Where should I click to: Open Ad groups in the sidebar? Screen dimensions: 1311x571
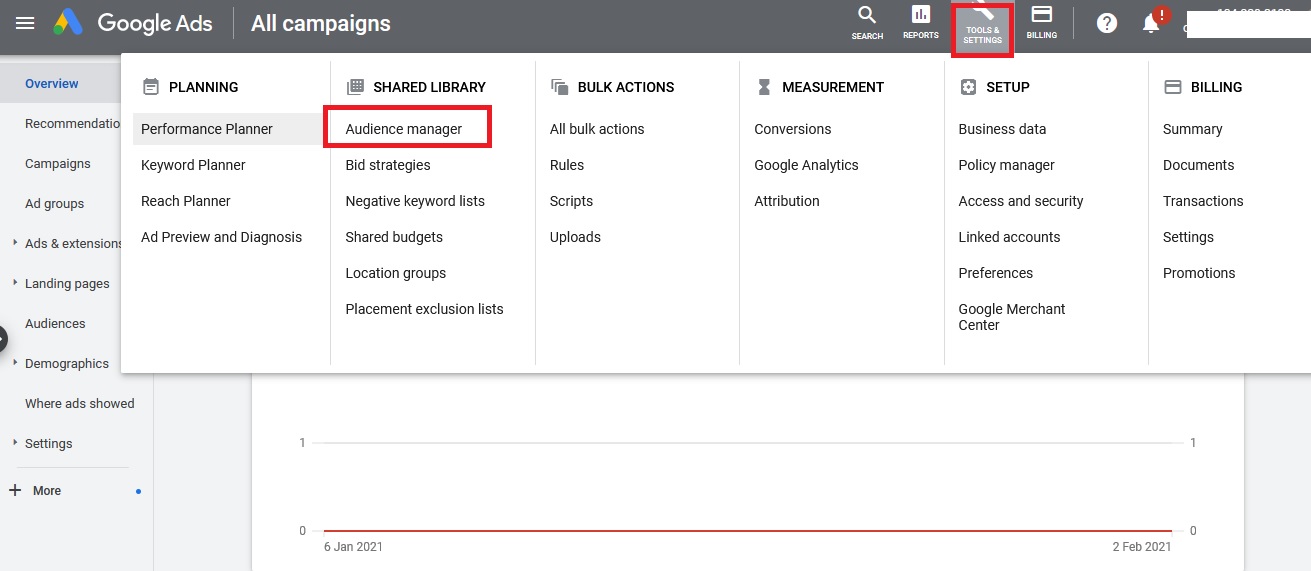click(x=55, y=203)
